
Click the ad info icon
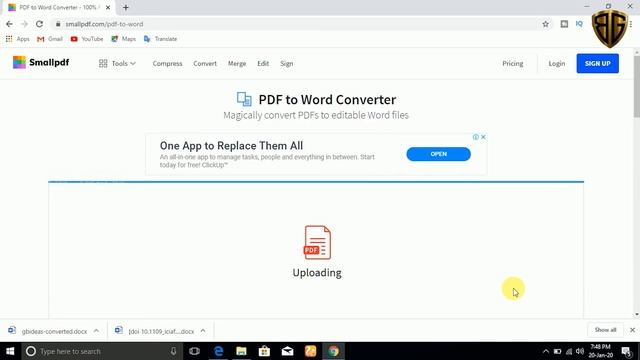[x=476, y=137]
